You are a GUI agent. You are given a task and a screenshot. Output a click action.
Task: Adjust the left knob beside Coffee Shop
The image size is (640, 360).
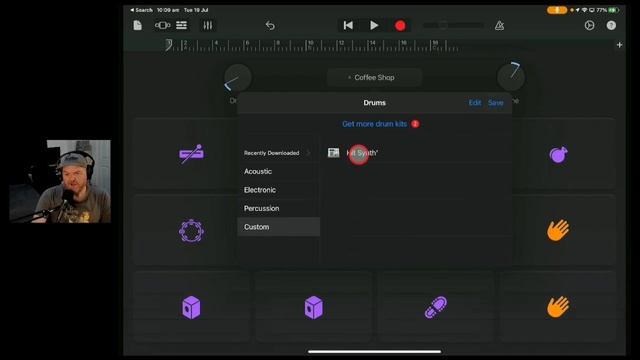coord(238,78)
